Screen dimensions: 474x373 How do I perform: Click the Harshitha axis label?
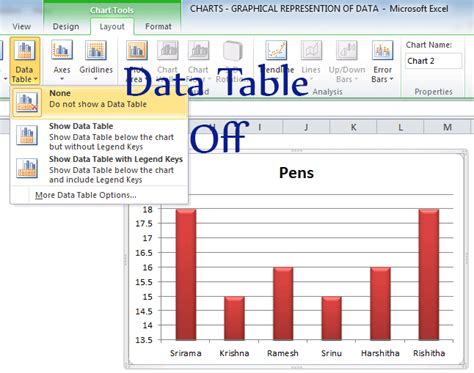point(380,353)
